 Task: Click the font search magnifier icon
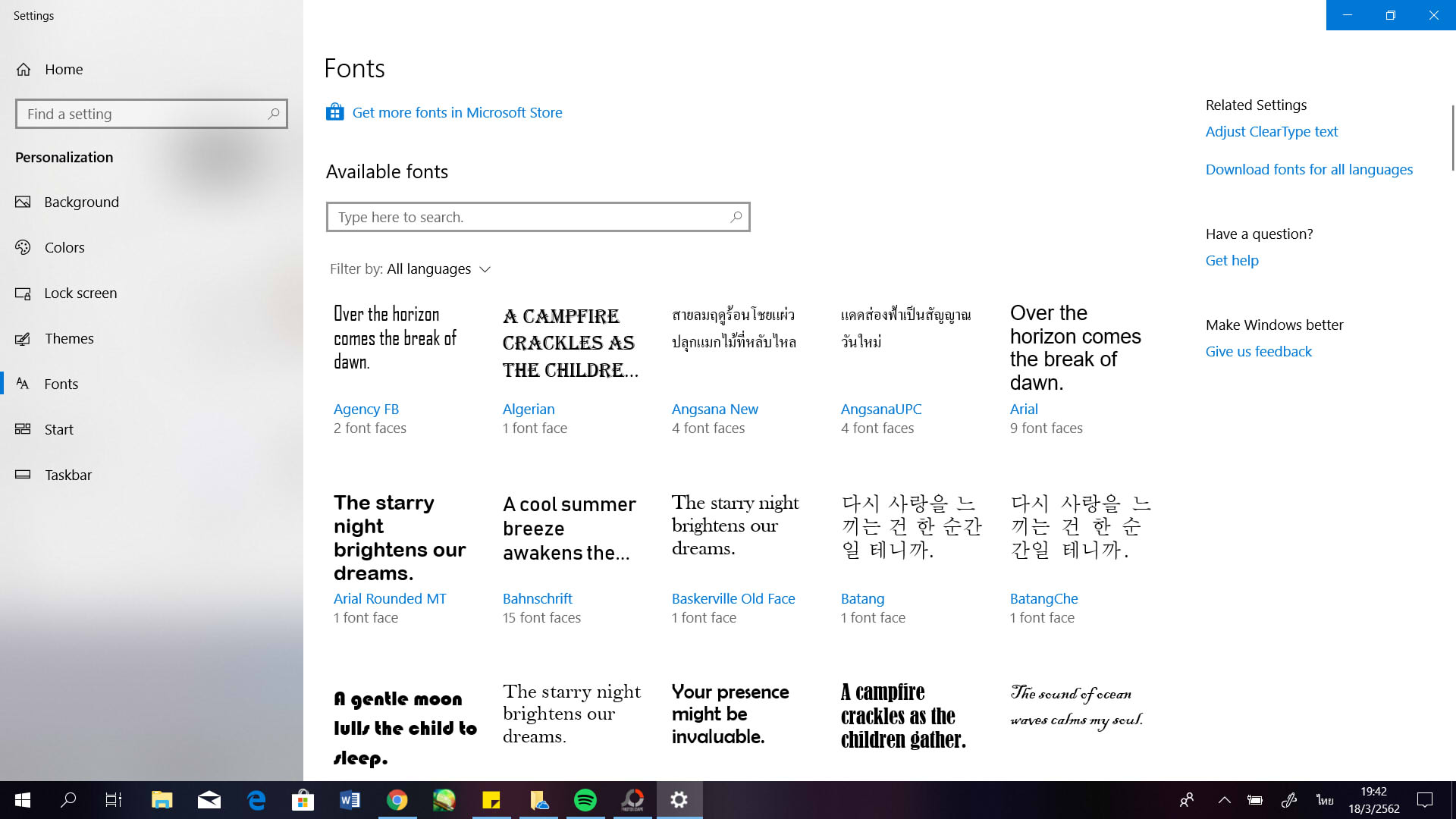[x=736, y=217]
